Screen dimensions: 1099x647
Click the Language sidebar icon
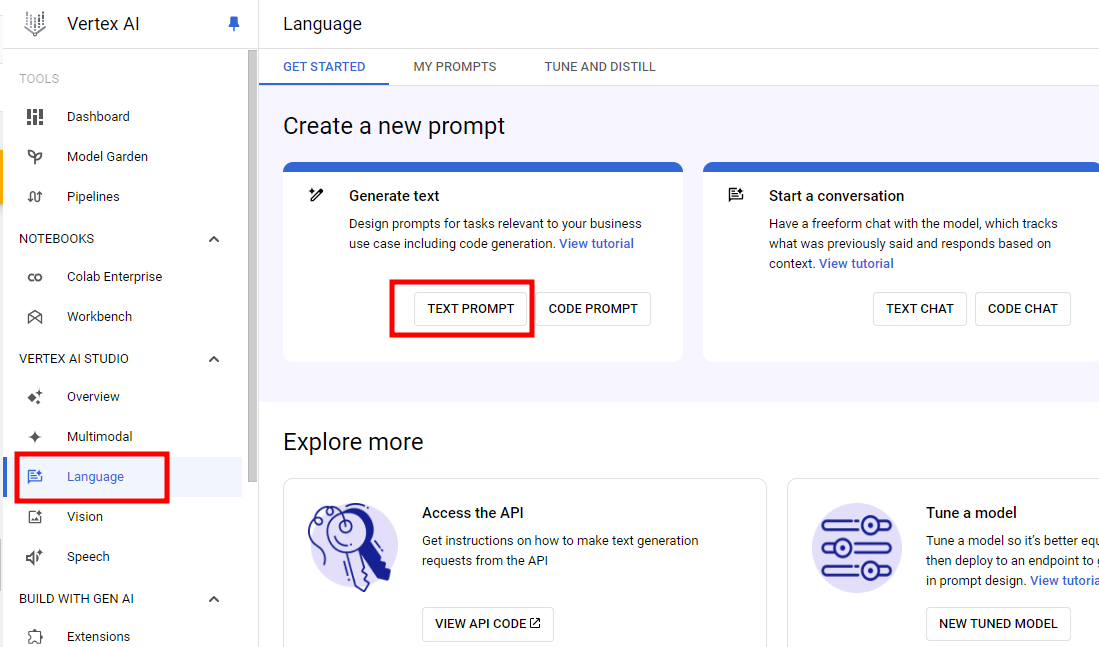point(35,477)
